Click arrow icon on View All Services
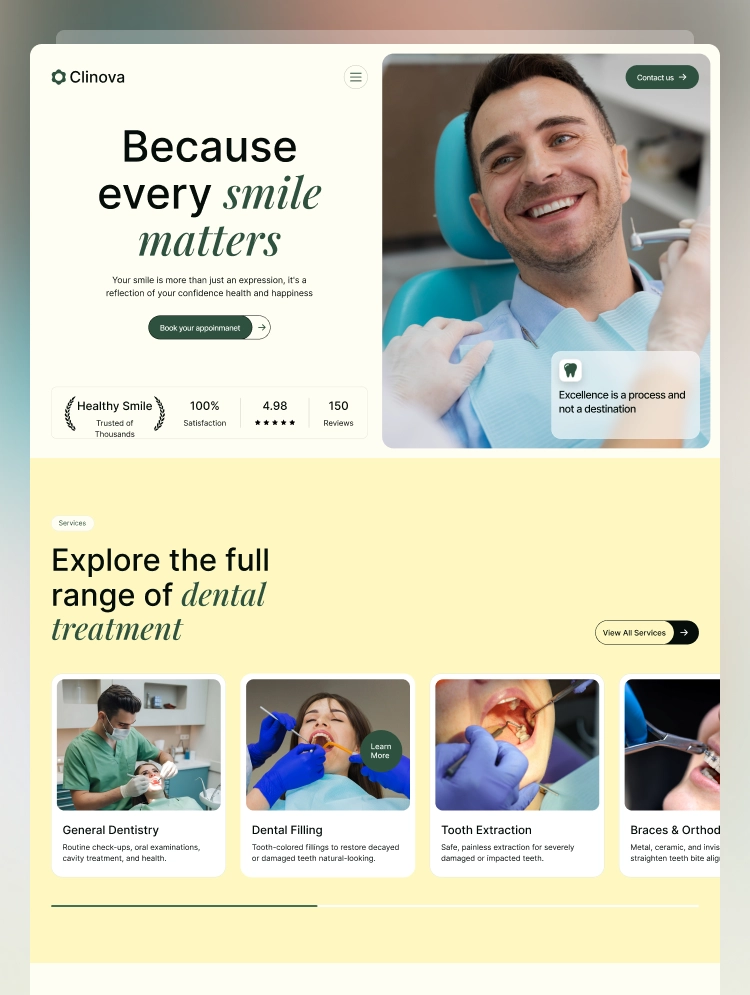Image resolution: width=750 pixels, height=995 pixels. [684, 633]
